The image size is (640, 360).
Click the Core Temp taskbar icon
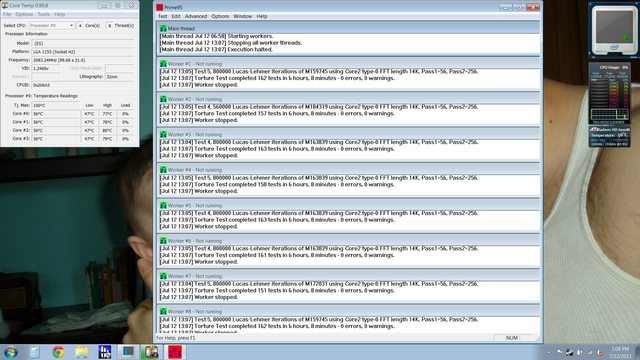[x=150, y=352]
